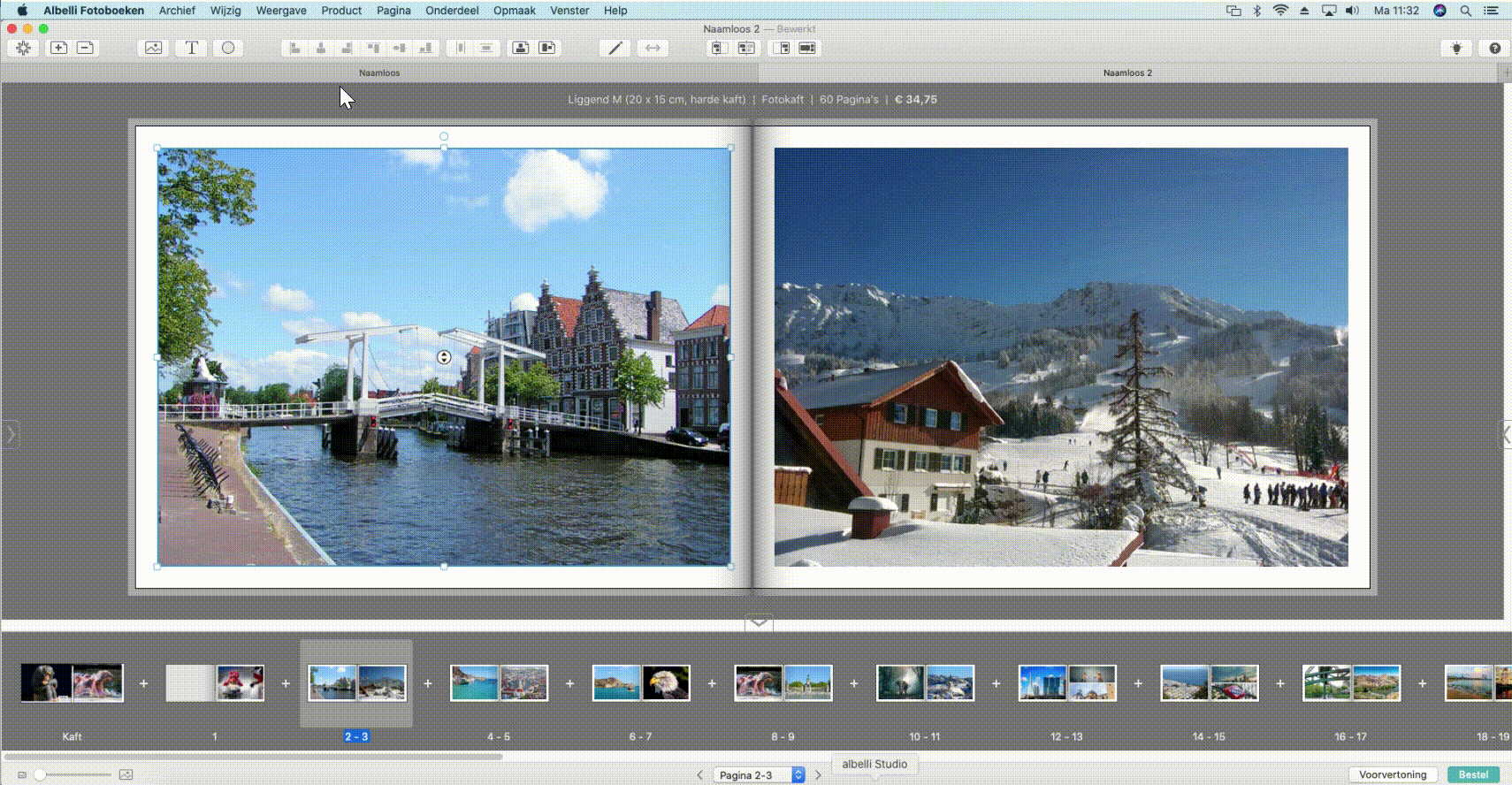
Task: Select page 1 thumbnail
Action: 215,683
